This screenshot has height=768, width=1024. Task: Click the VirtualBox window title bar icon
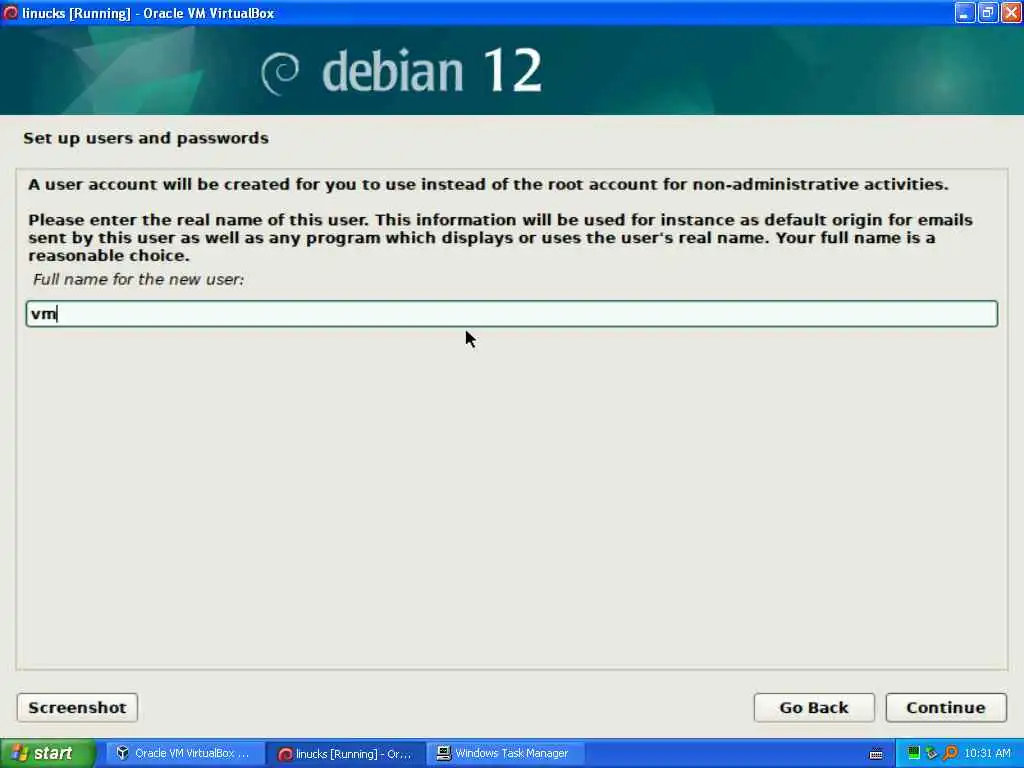pyautogui.click(x=10, y=12)
